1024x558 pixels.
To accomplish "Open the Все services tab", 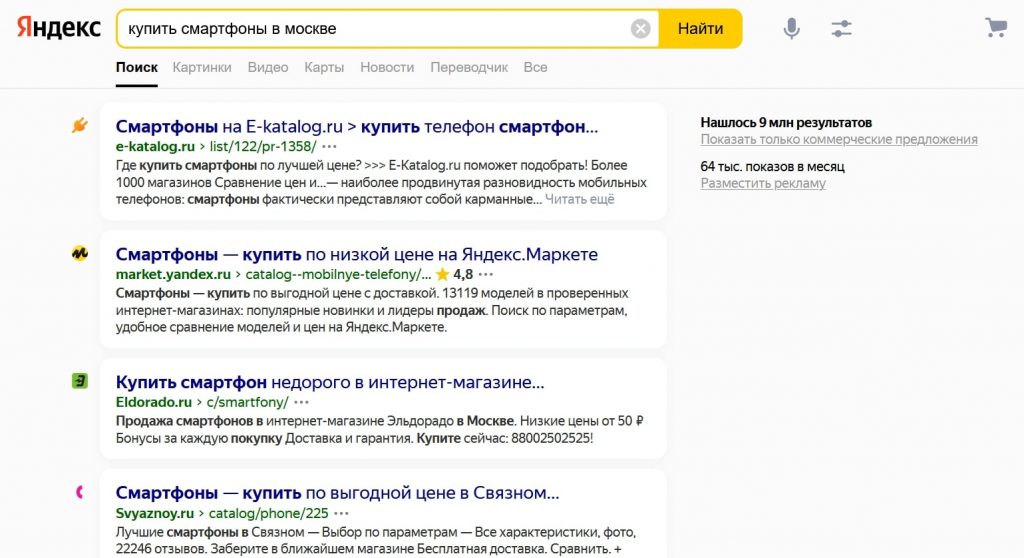I will click(x=536, y=67).
